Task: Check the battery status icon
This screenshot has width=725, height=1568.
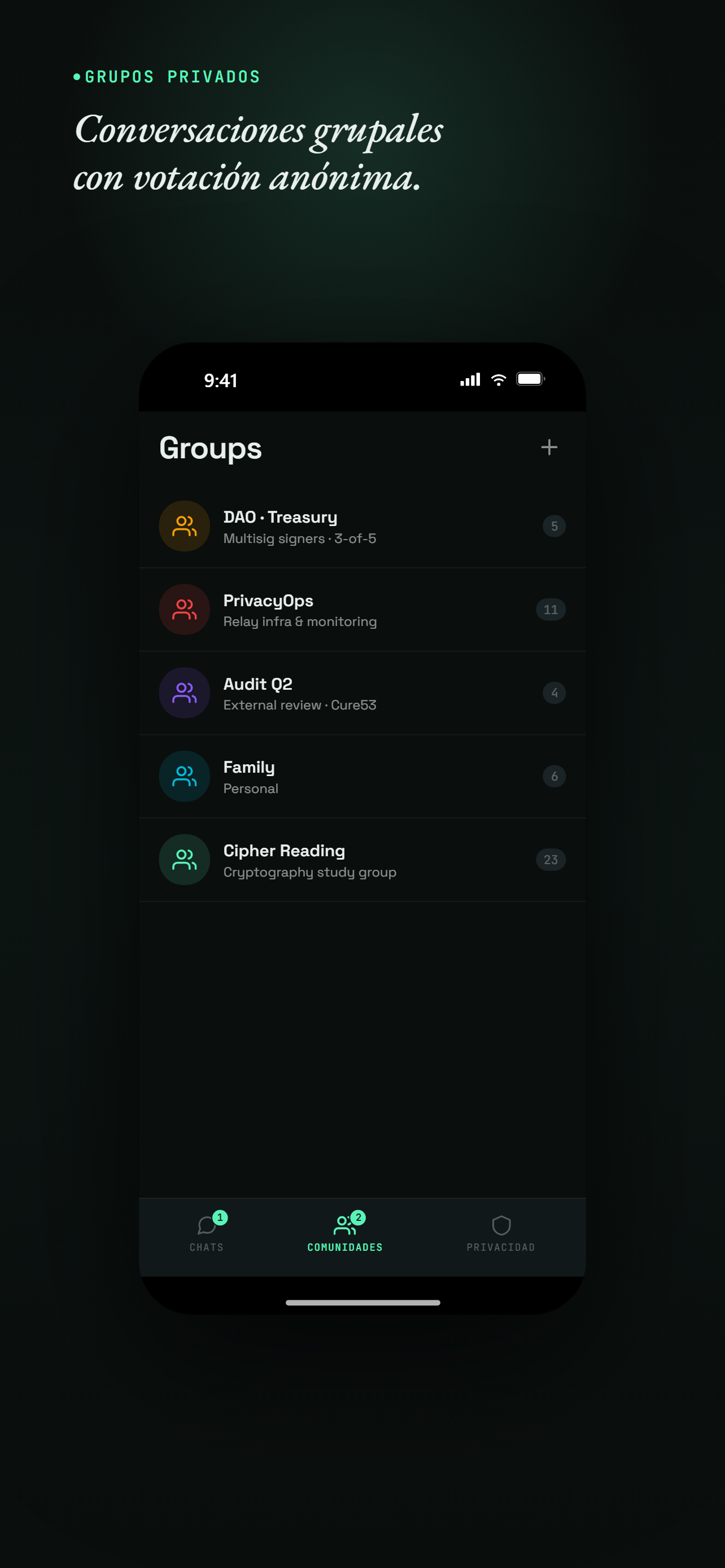Action: pyautogui.click(x=531, y=379)
